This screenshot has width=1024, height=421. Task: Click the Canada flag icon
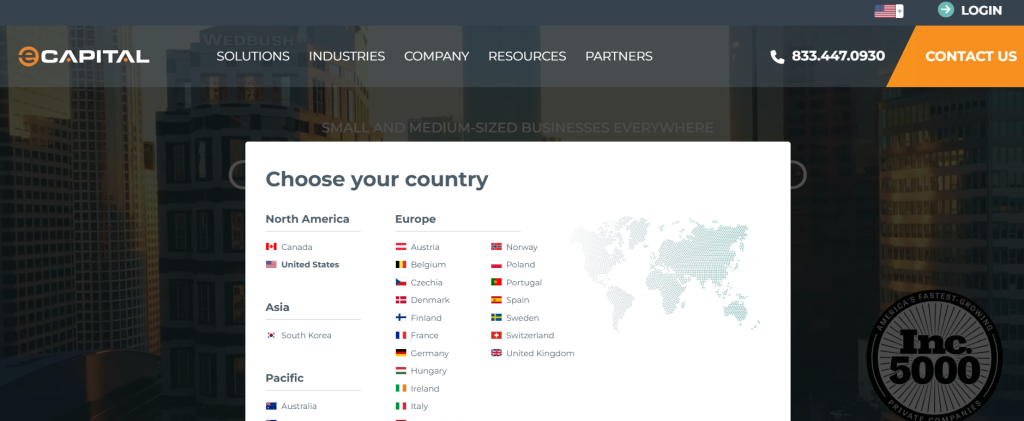click(x=271, y=247)
